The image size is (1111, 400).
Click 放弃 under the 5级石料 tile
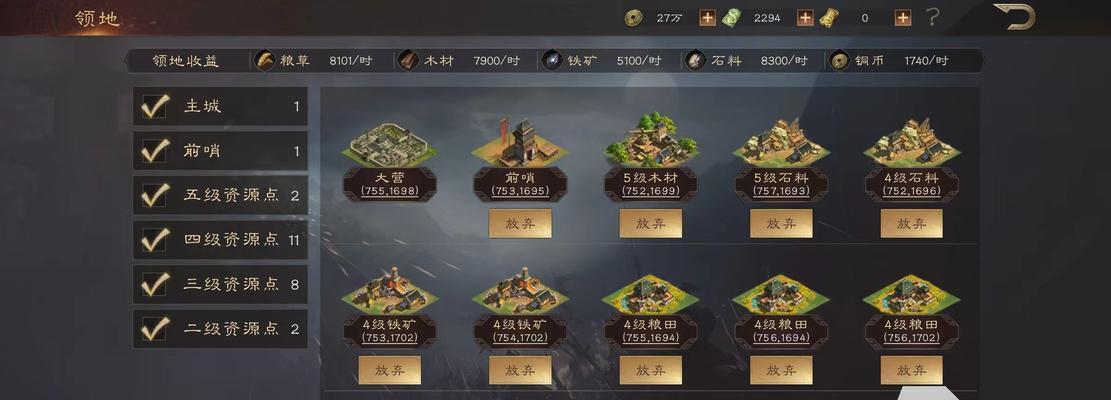[782, 223]
